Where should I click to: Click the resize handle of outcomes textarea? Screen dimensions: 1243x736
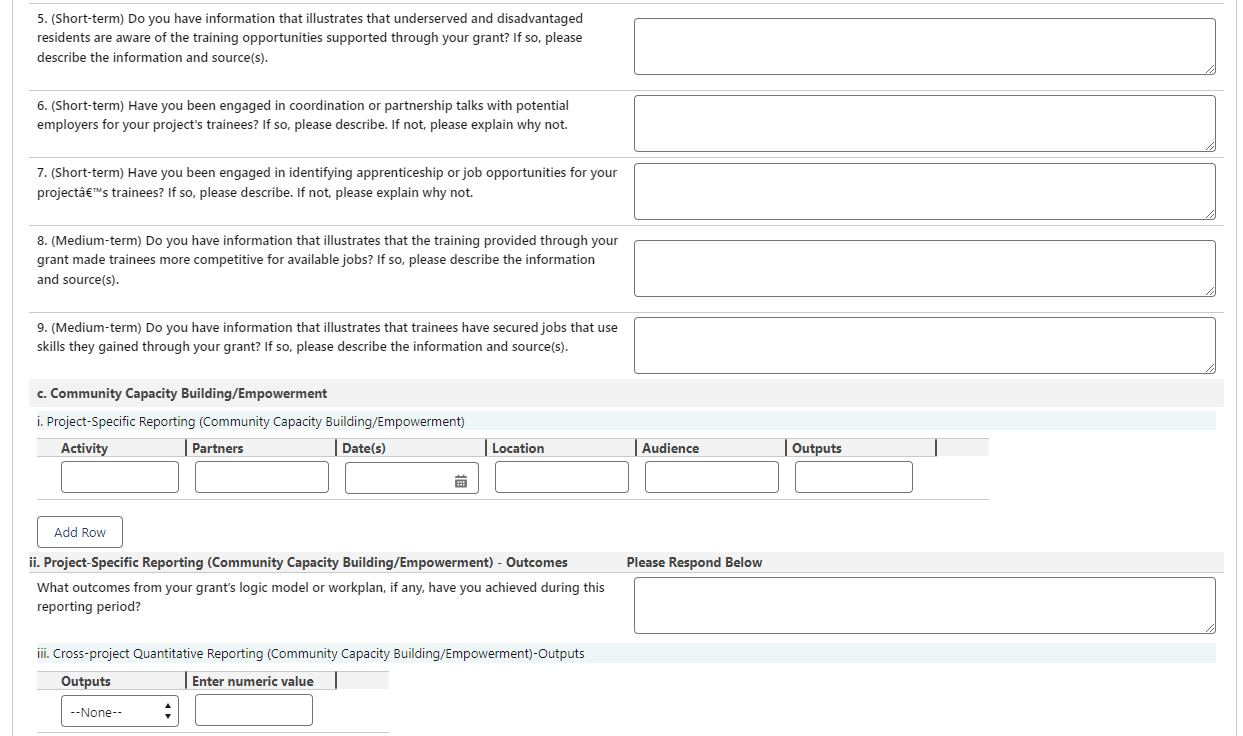pyautogui.click(x=1210, y=628)
